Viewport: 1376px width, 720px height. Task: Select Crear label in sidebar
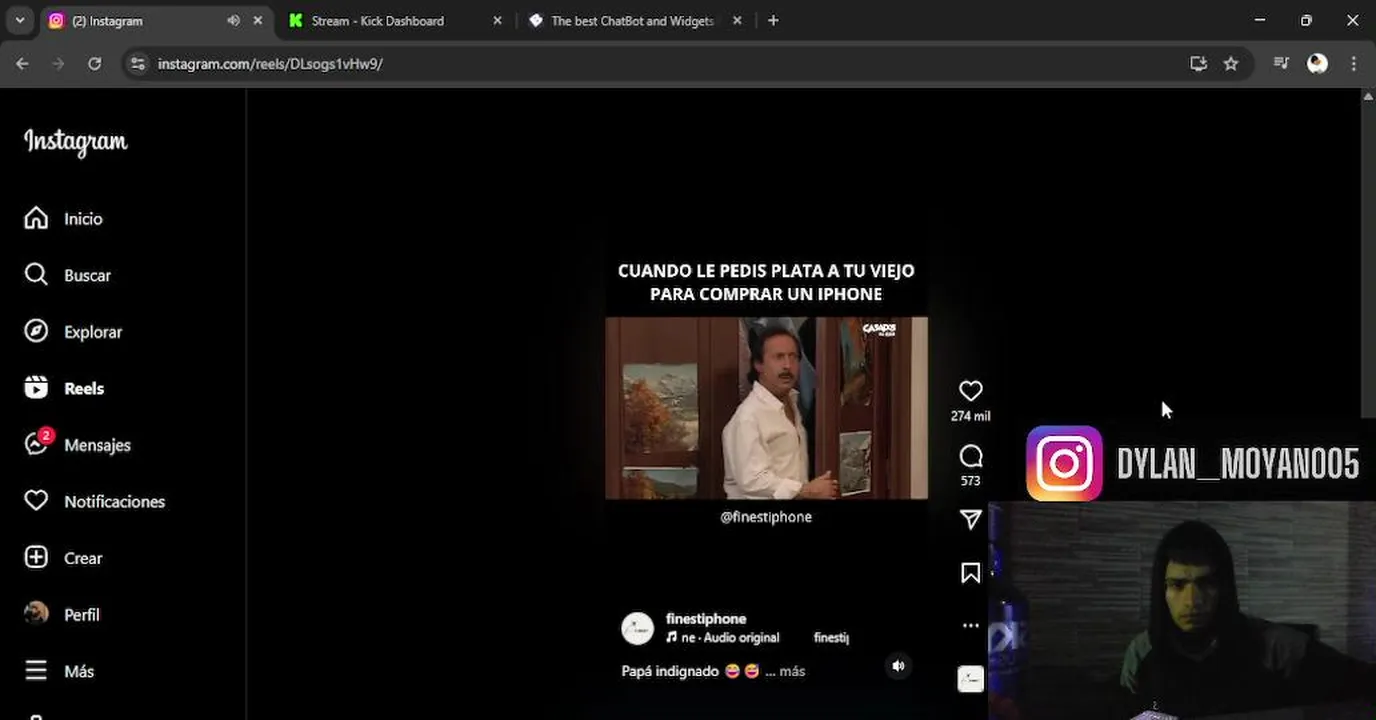[x=83, y=559]
